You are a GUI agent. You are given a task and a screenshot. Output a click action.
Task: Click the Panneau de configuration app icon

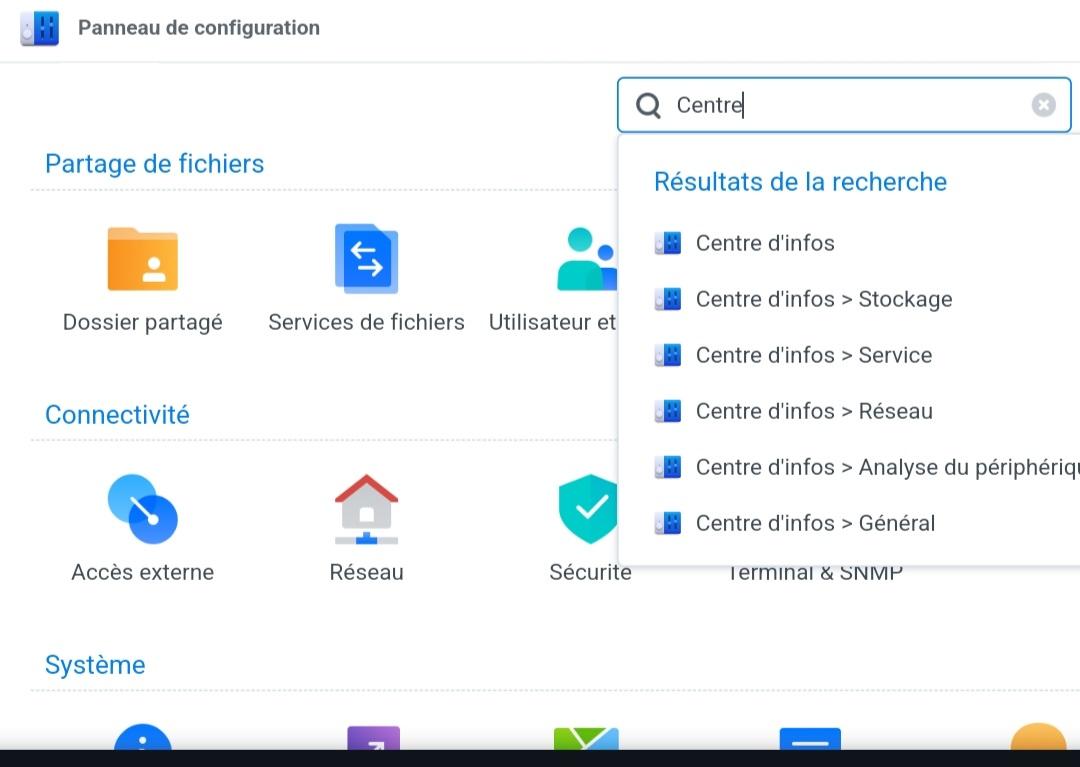pos(40,28)
